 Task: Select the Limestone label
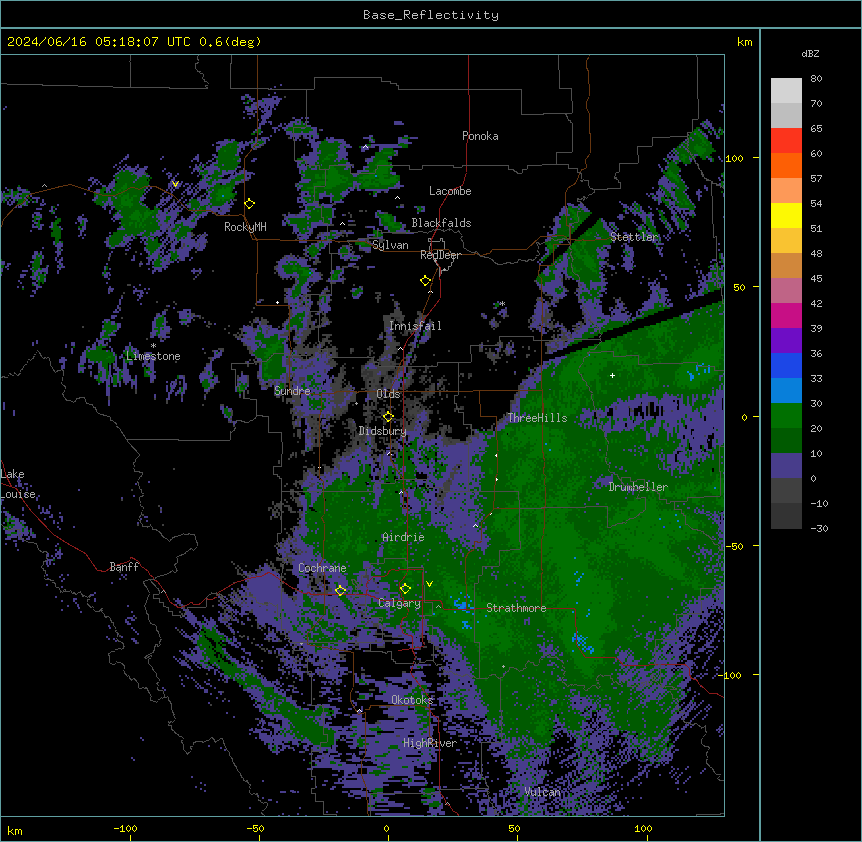153,356
